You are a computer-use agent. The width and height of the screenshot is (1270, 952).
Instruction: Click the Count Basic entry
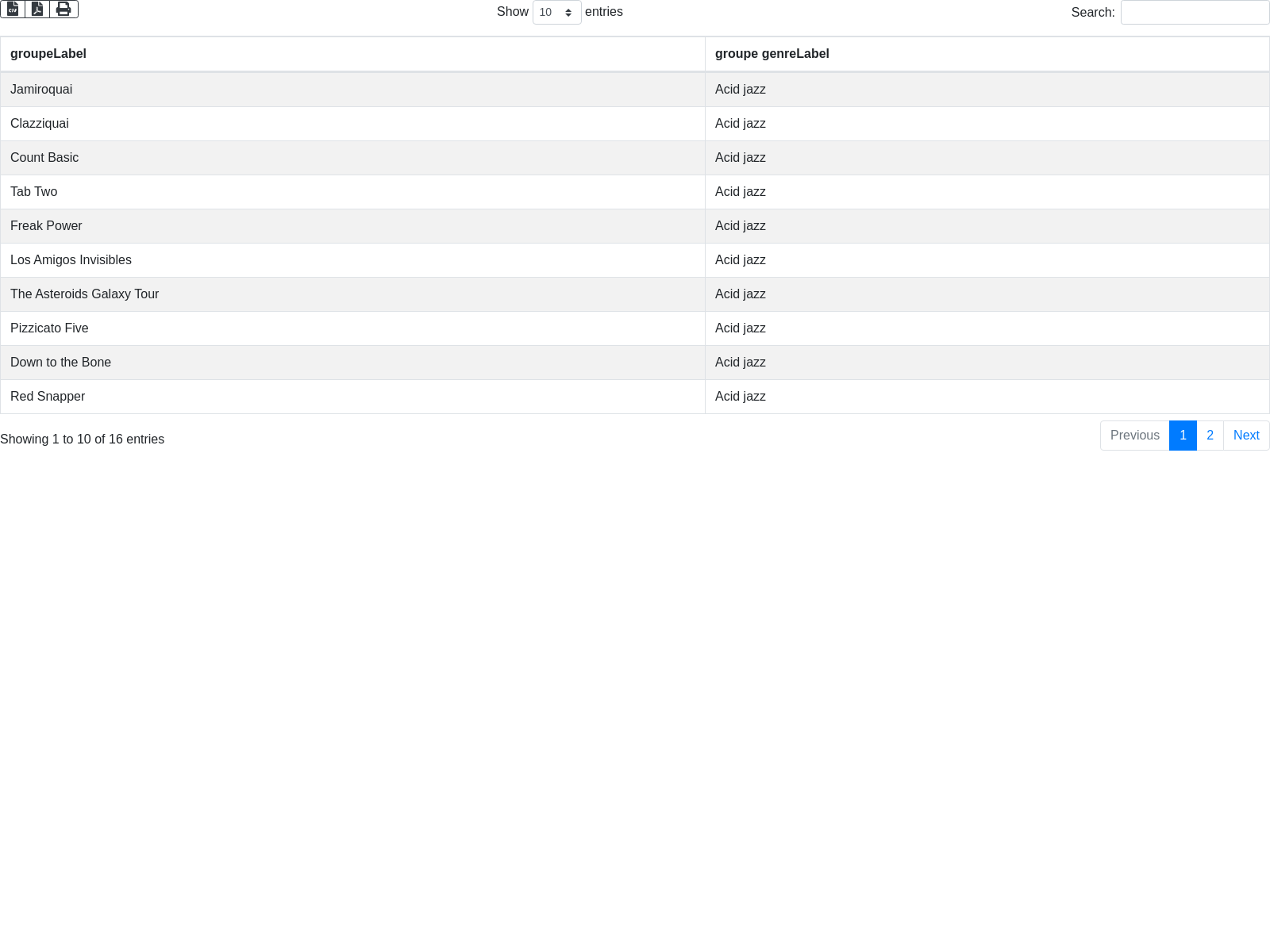(x=44, y=158)
